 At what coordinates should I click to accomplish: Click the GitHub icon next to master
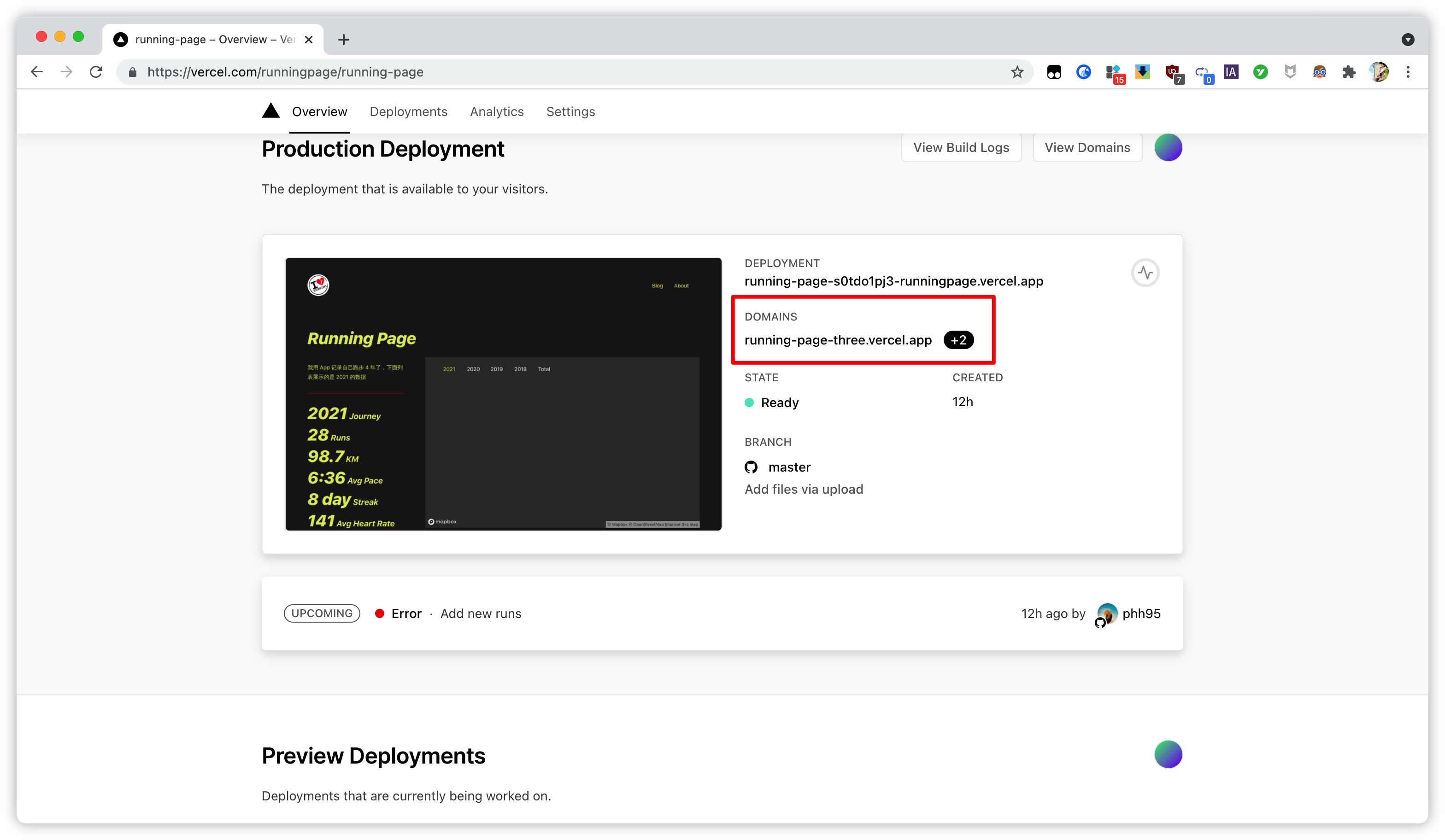(751, 467)
